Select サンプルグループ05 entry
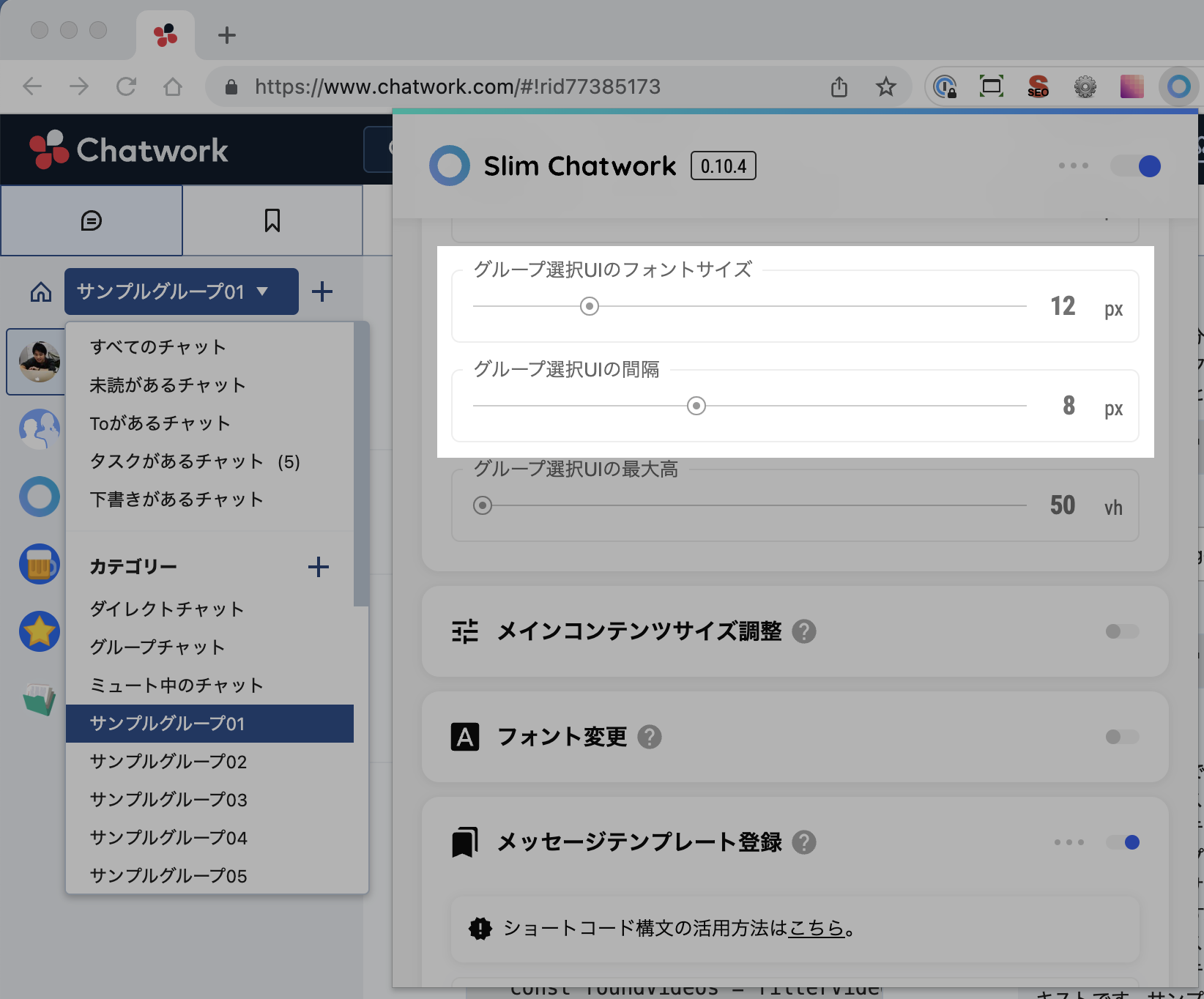 click(209, 876)
